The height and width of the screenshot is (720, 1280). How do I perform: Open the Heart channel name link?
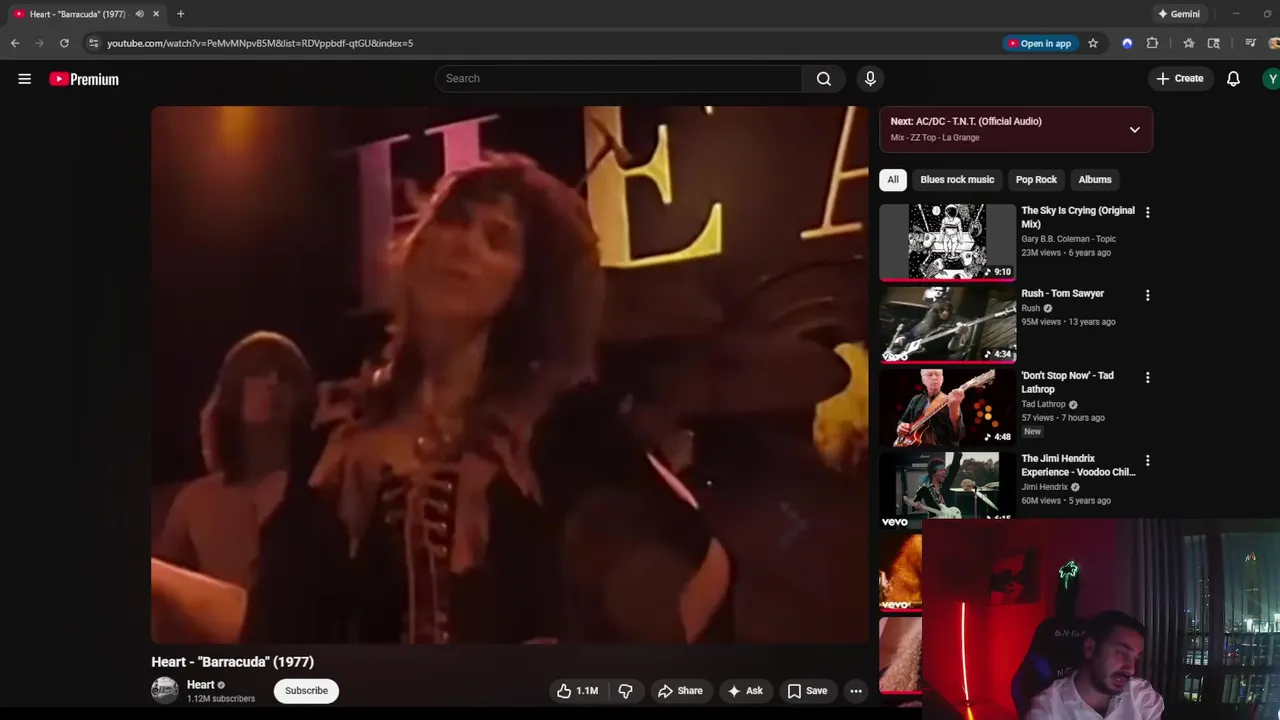(x=200, y=685)
